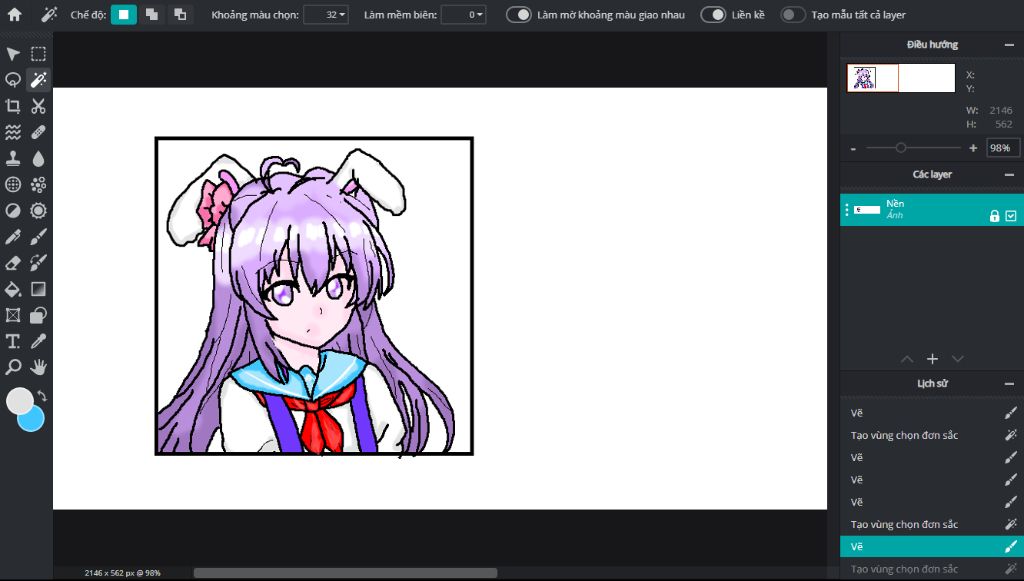The height and width of the screenshot is (581, 1024).
Task: Collapse the 'Lịch sử' panel
Action: [x=1009, y=383]
